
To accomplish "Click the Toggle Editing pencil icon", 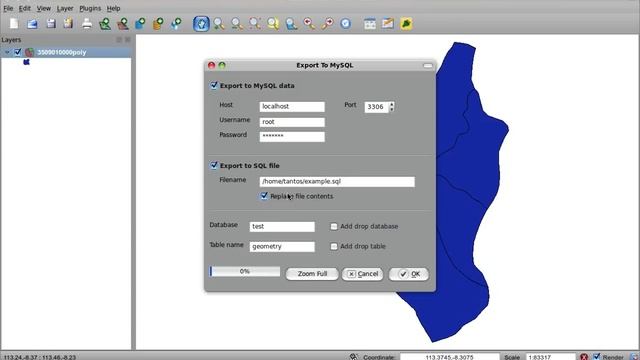I will point(388,24).
